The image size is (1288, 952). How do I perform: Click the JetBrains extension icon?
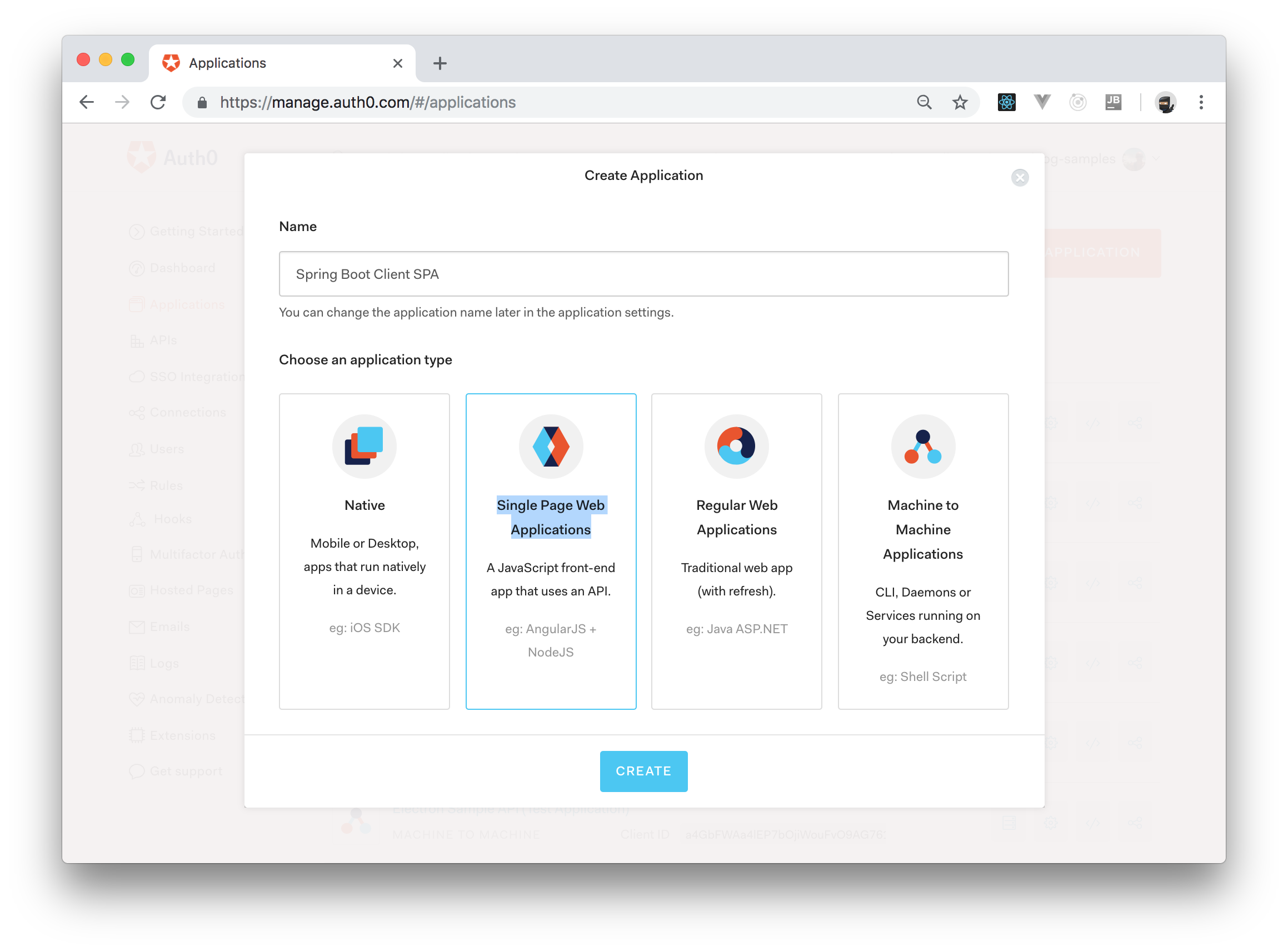click(1113, 103)
